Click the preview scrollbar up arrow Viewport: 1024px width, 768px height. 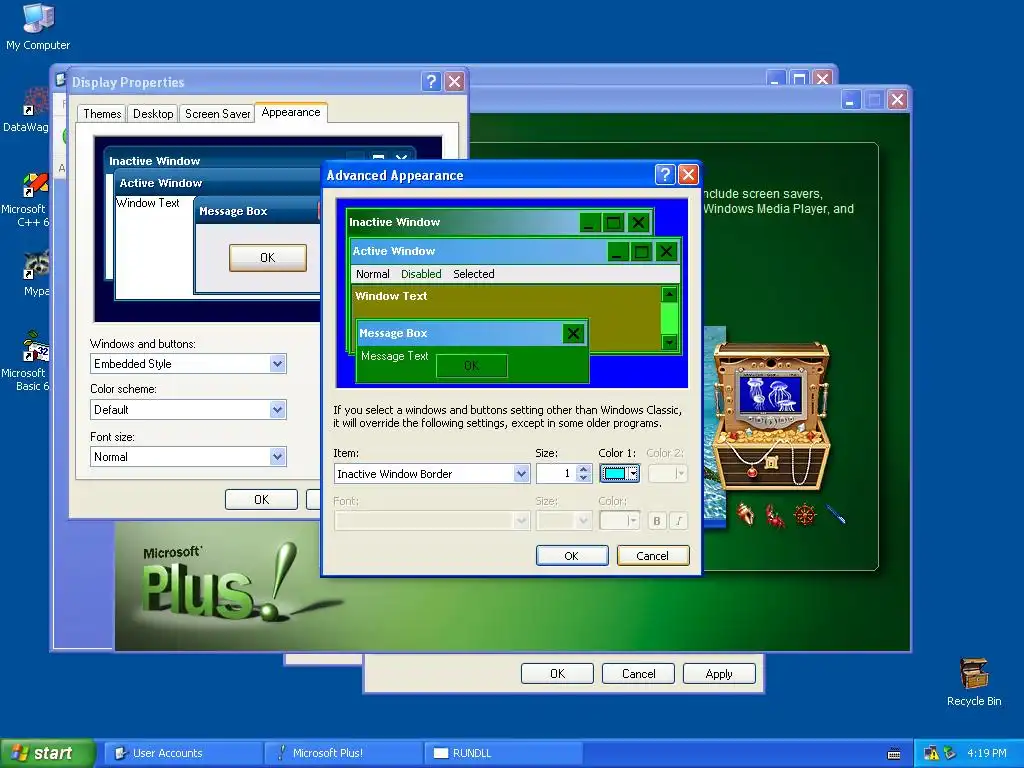point(669,294)
